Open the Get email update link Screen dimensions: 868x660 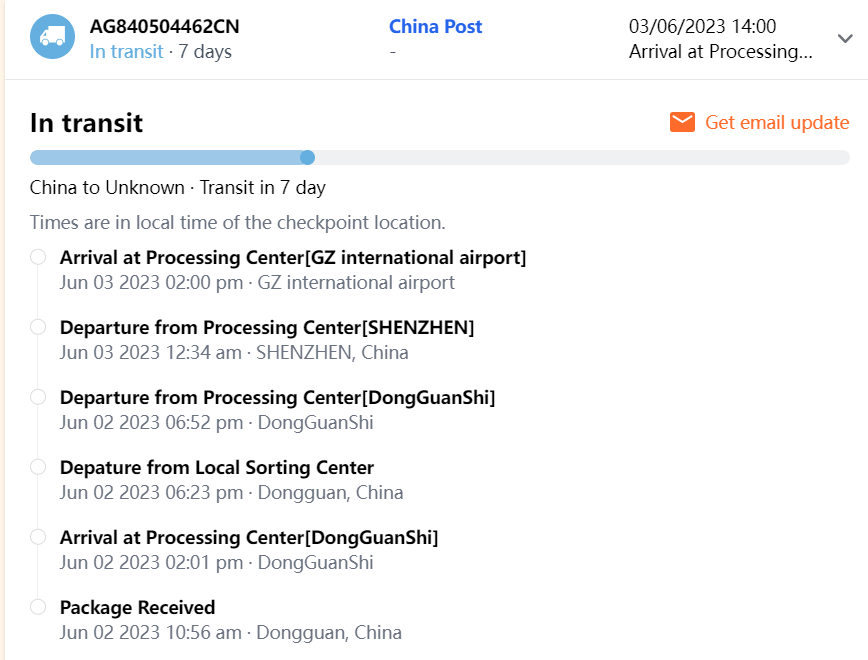point(777,122)
